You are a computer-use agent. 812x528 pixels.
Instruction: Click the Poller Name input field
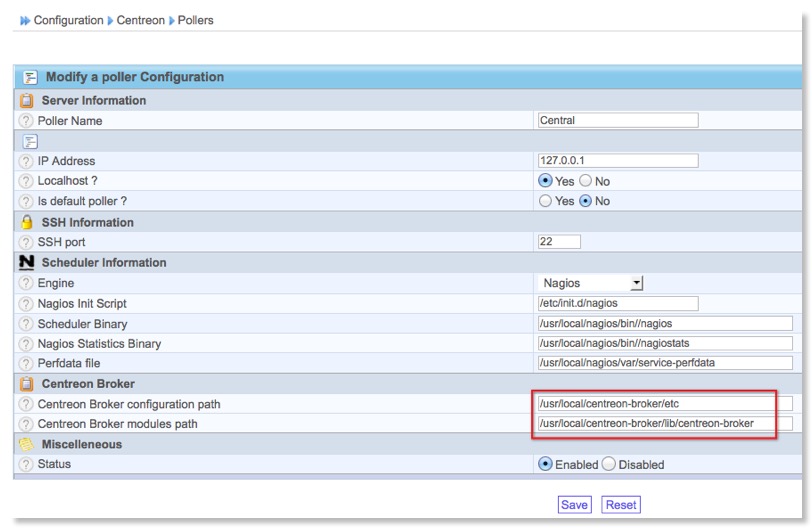(617, 121)
